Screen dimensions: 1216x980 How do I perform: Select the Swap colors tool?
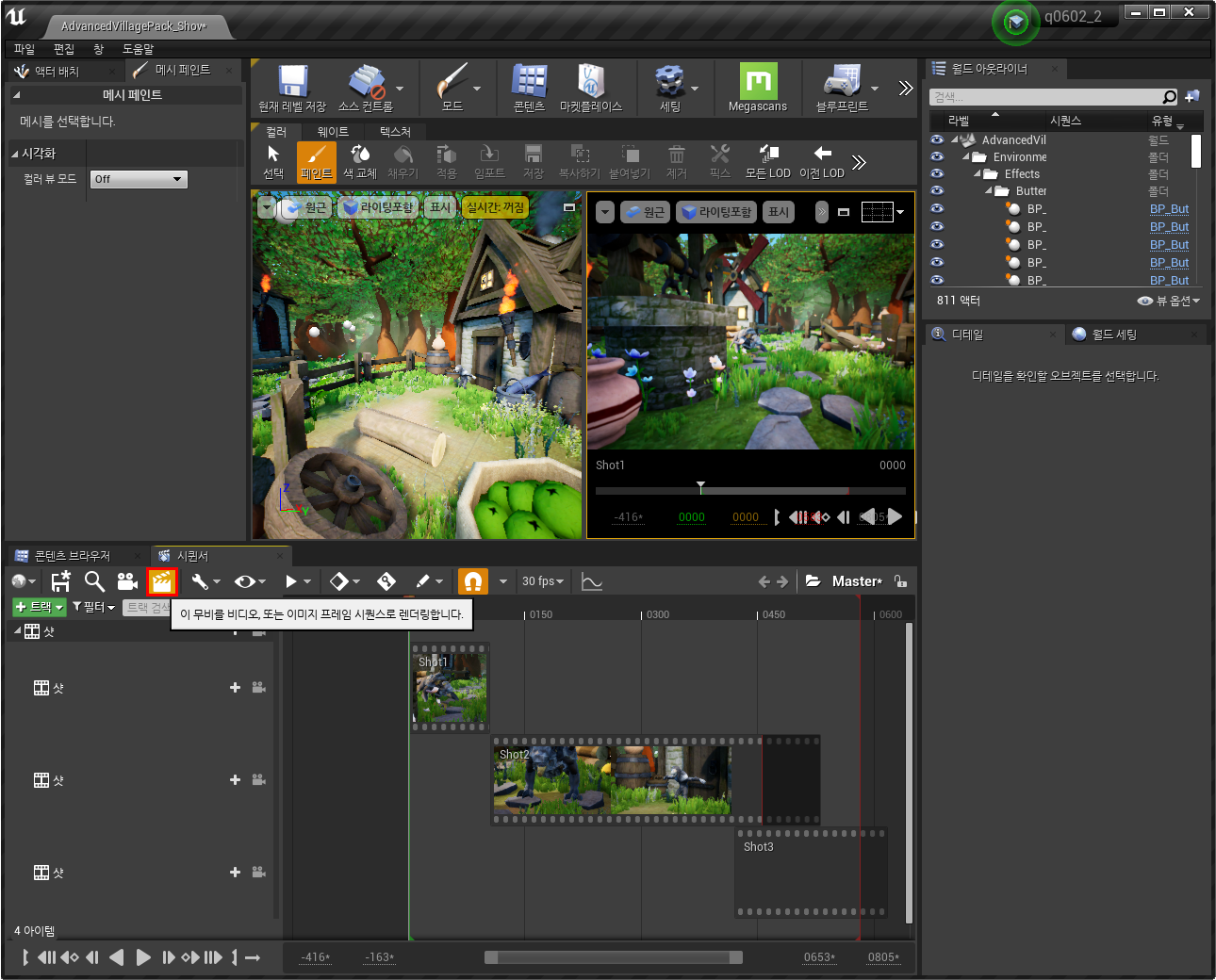360,161
